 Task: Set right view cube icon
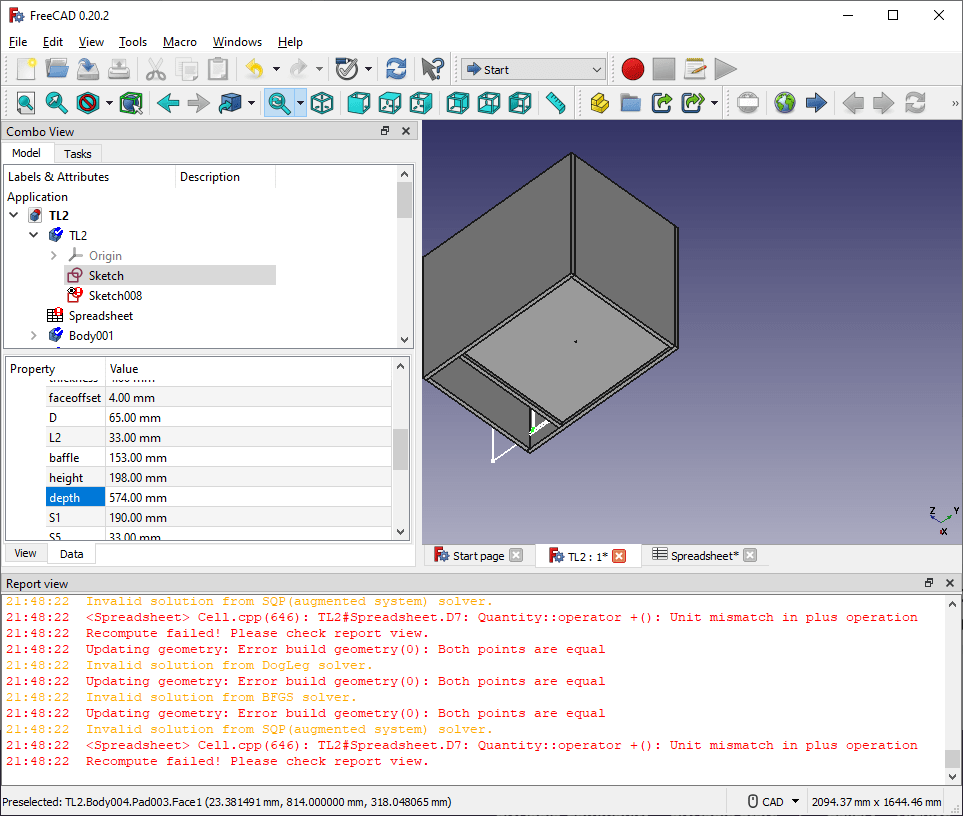click(421, 103)
